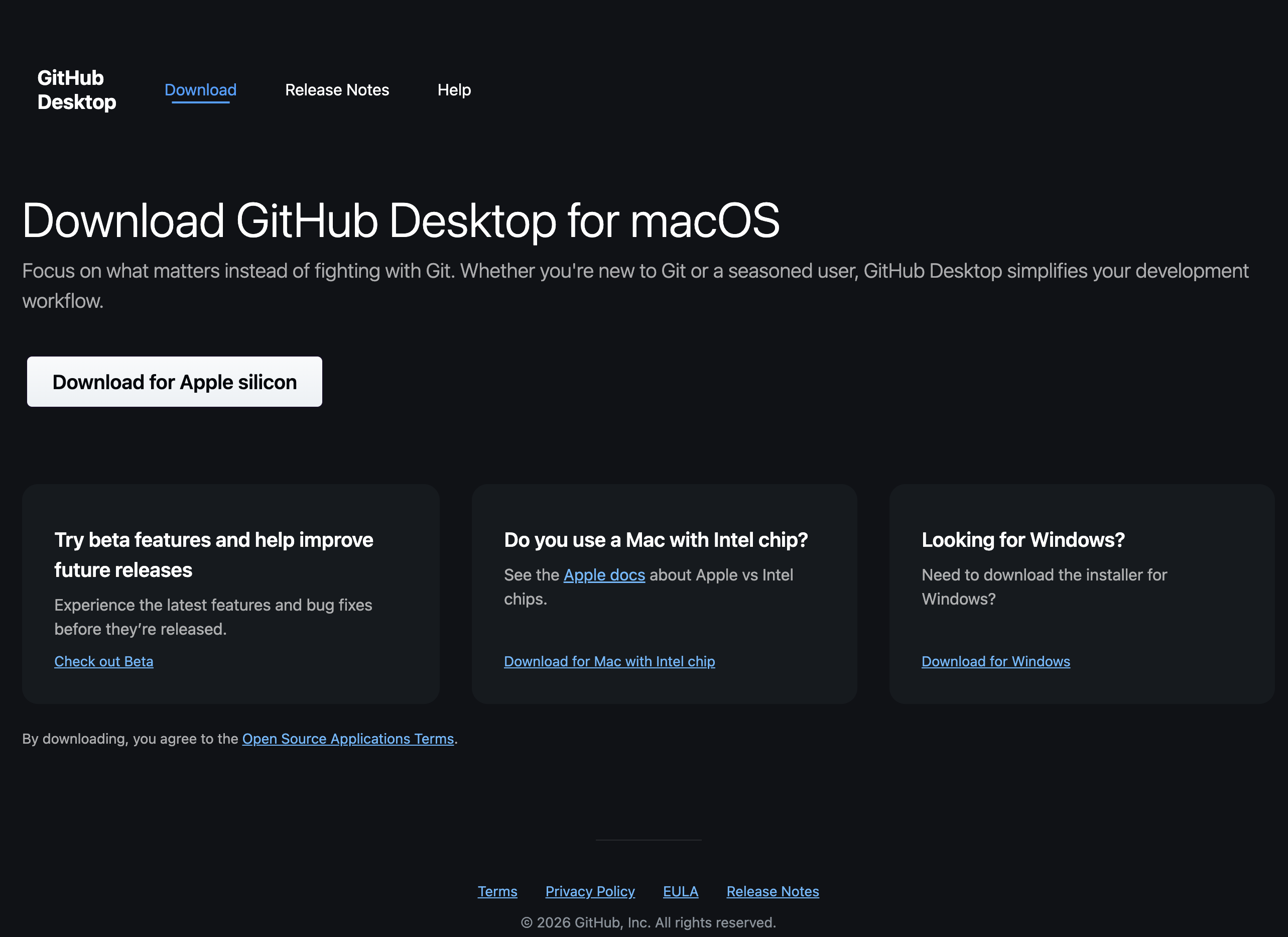Click the 'Focus on what matters' tagline text
The height and width of the screenshot is (937, 1288).
[635, 286]
